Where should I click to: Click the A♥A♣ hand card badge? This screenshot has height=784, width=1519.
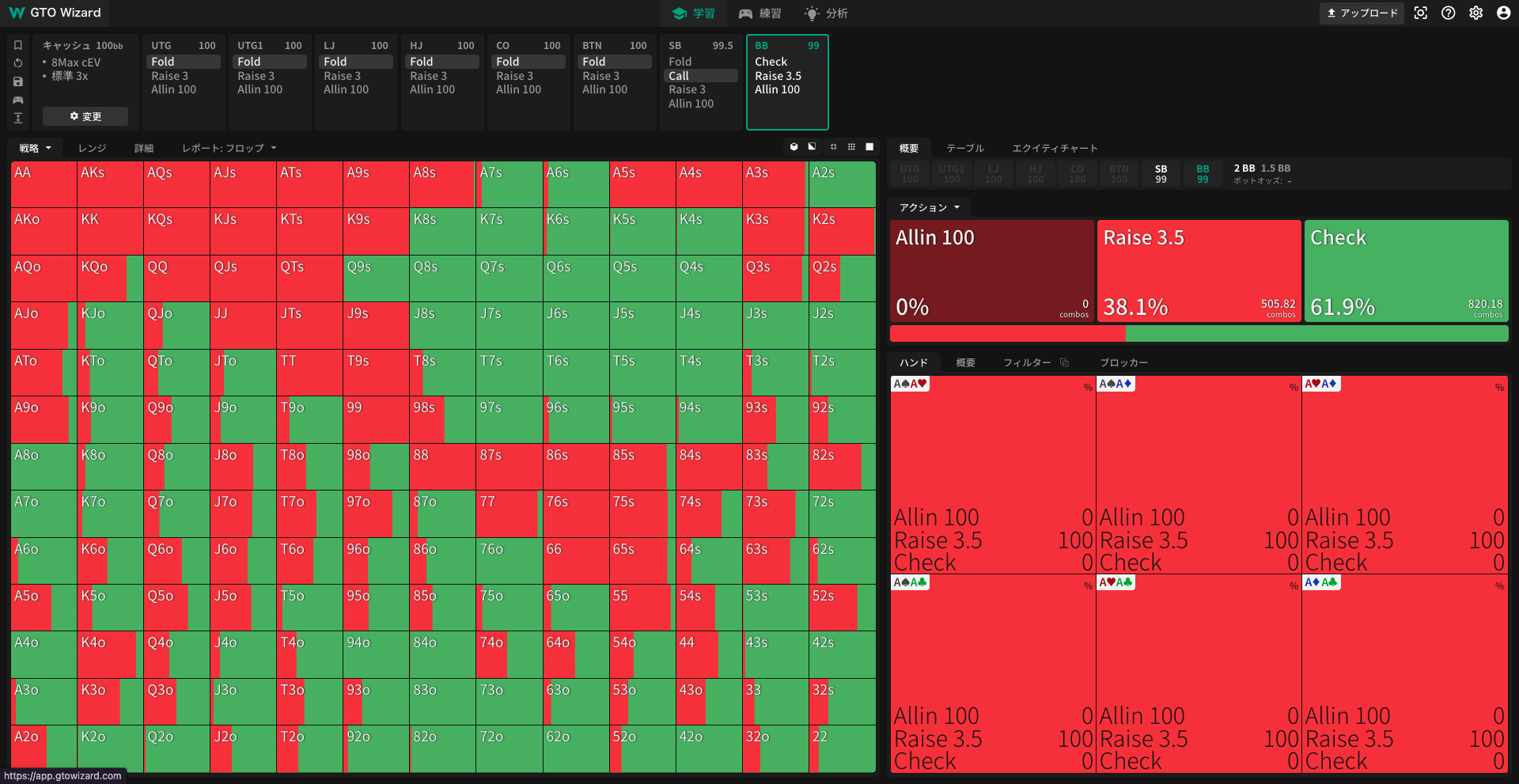coord(1116,582)
